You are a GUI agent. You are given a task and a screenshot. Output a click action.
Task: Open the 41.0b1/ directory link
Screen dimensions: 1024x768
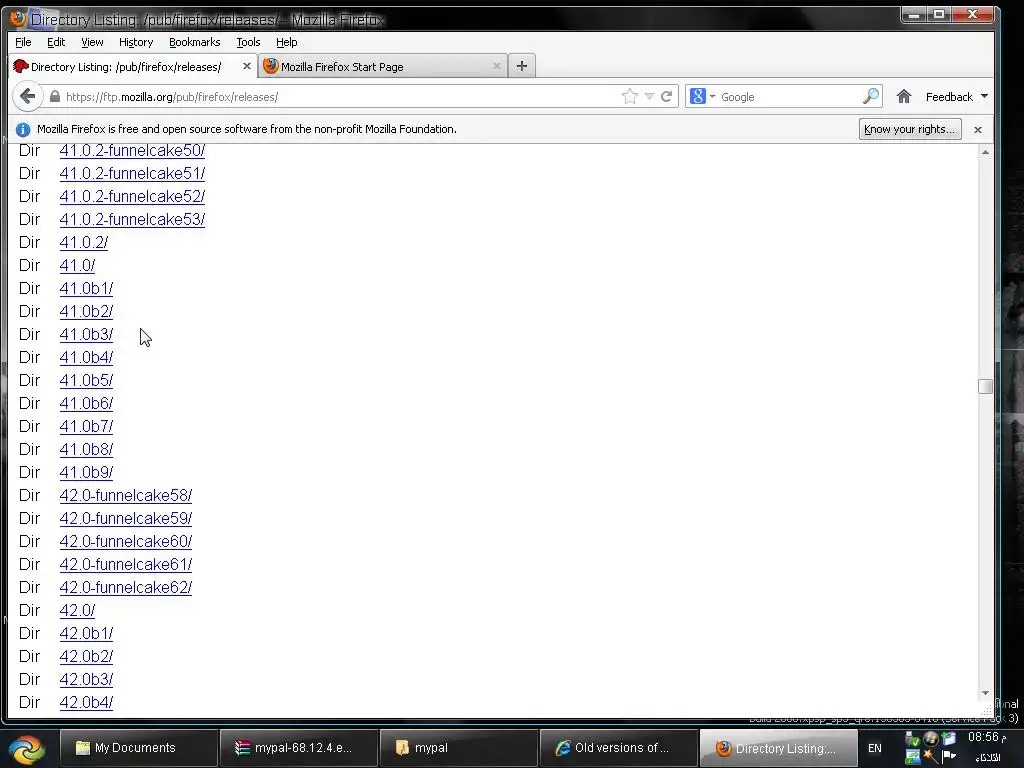click(x=86, y=288)
